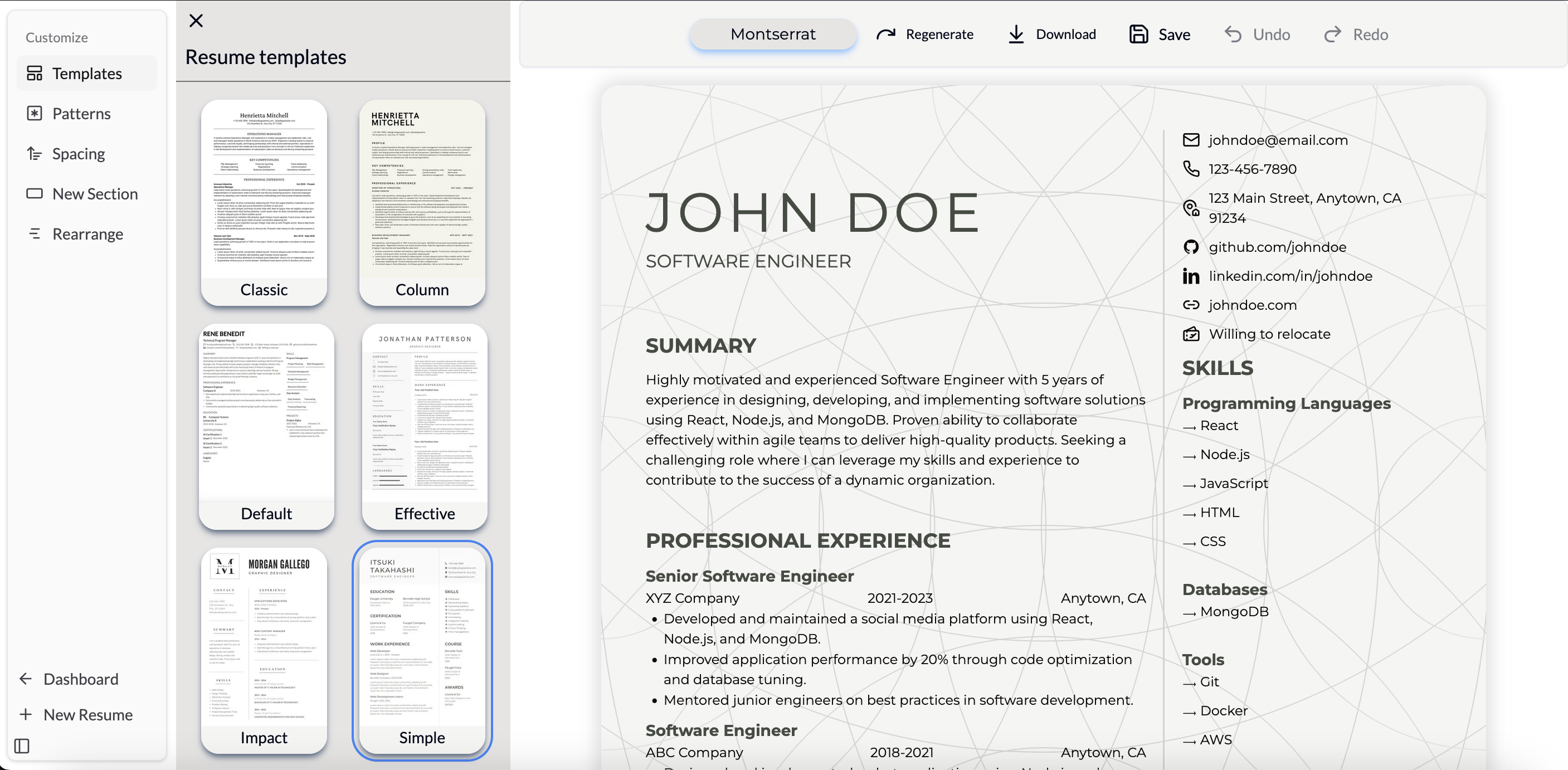Open the Patterns customization section
The height and width of the screenshot is (770, 1568).
pyautogui.click(x=81, y=113)
